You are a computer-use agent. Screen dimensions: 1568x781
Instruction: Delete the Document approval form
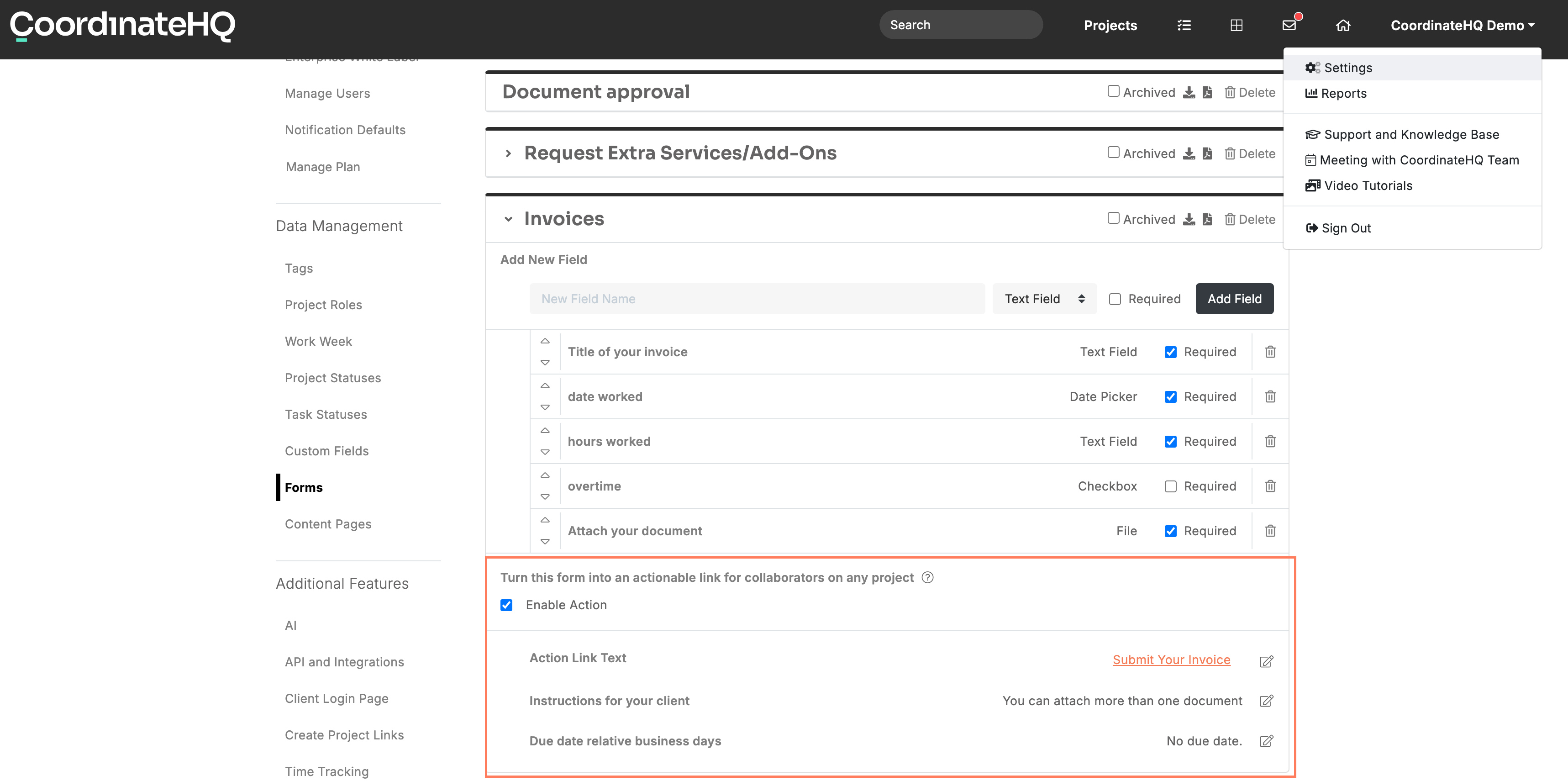1250,92
